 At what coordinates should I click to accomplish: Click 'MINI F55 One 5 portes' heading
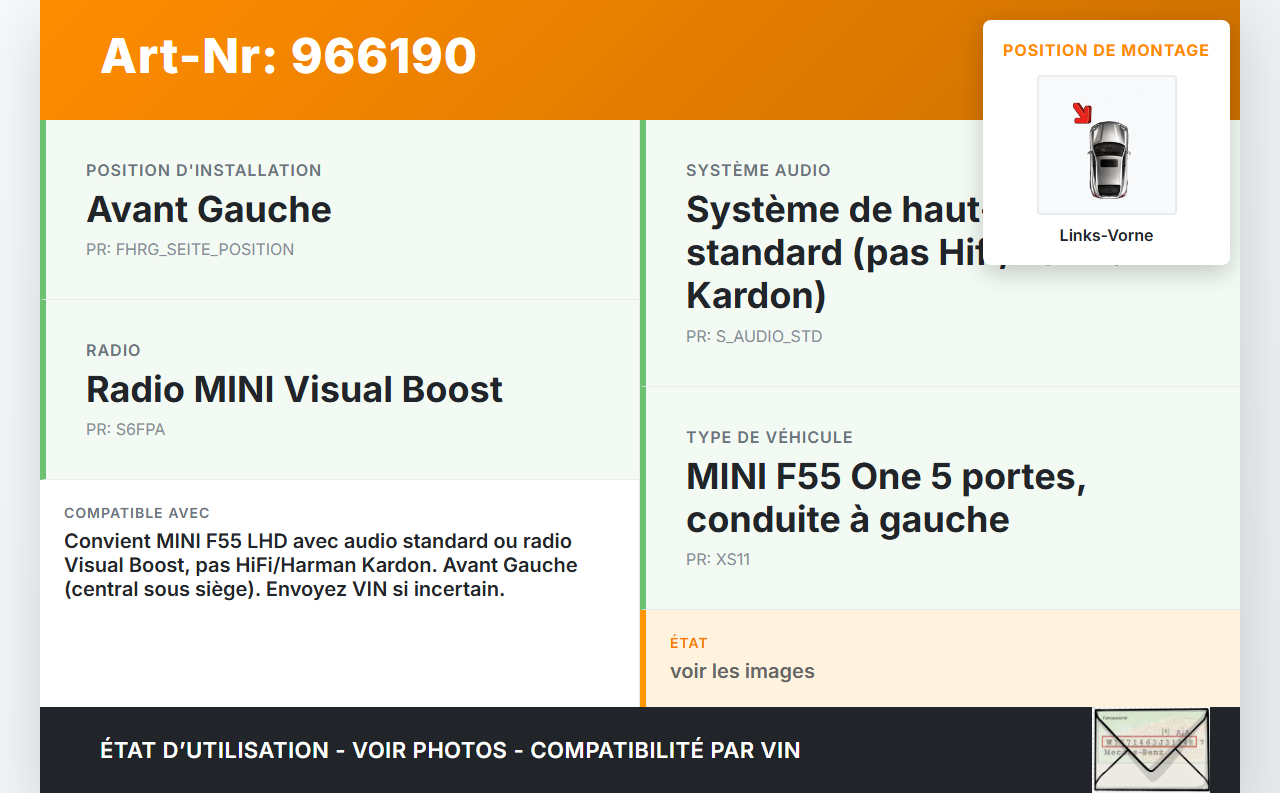pos(885,477)
